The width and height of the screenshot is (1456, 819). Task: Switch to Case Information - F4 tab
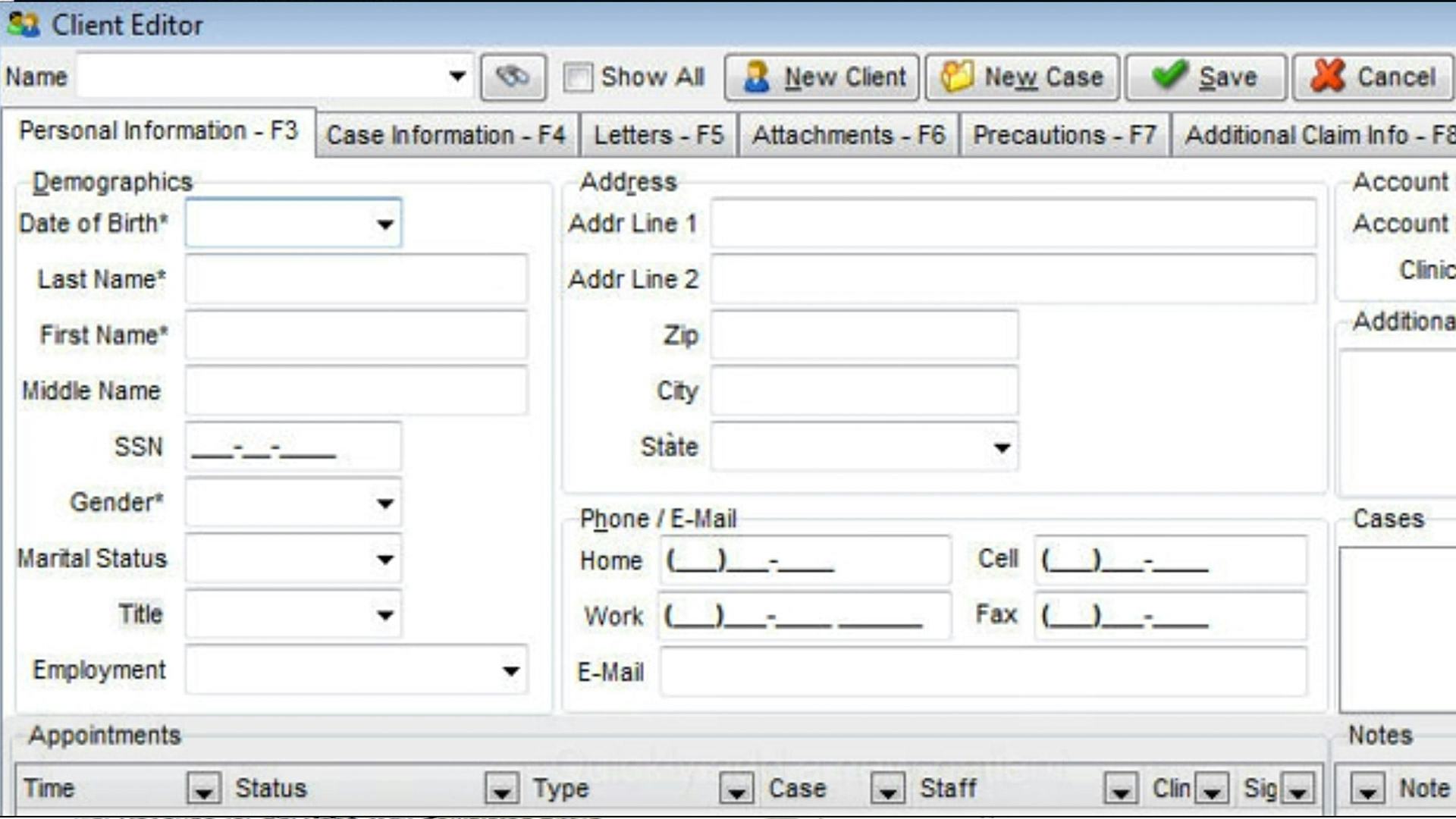coord(445,135)
